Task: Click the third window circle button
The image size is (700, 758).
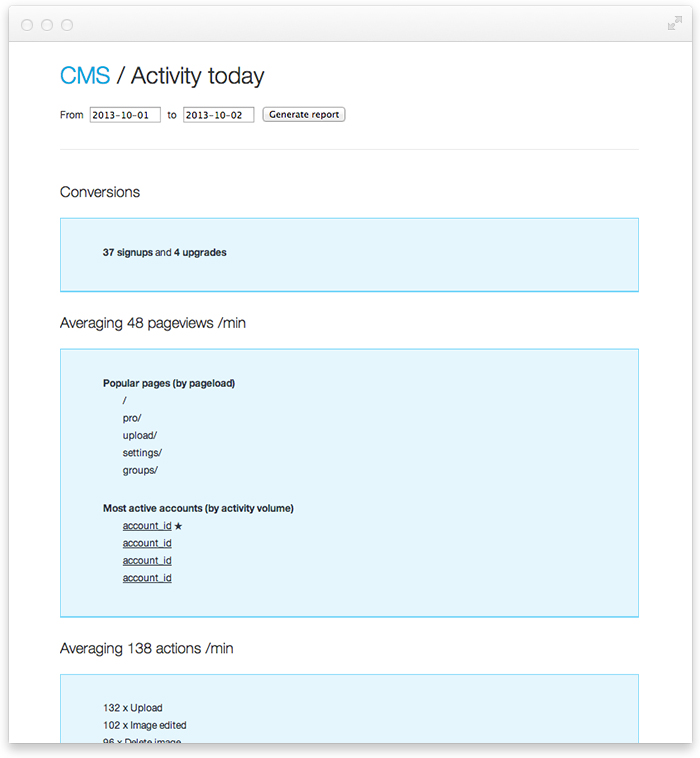Action: (67, 24)
